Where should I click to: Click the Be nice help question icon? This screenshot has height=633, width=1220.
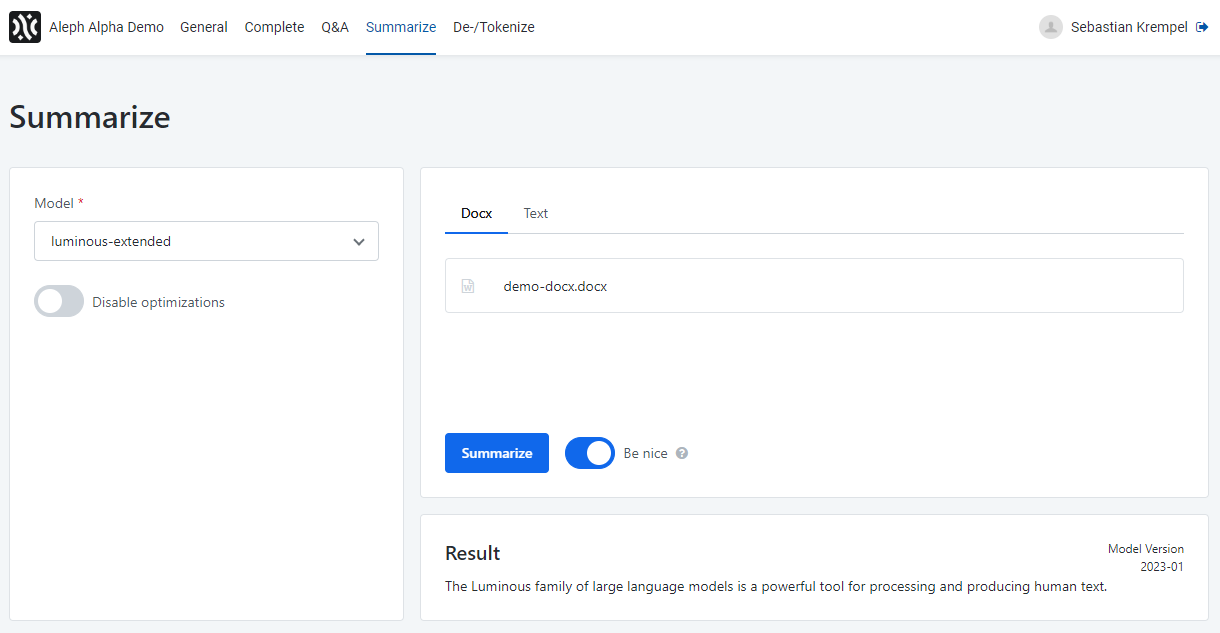click(682, 453)
